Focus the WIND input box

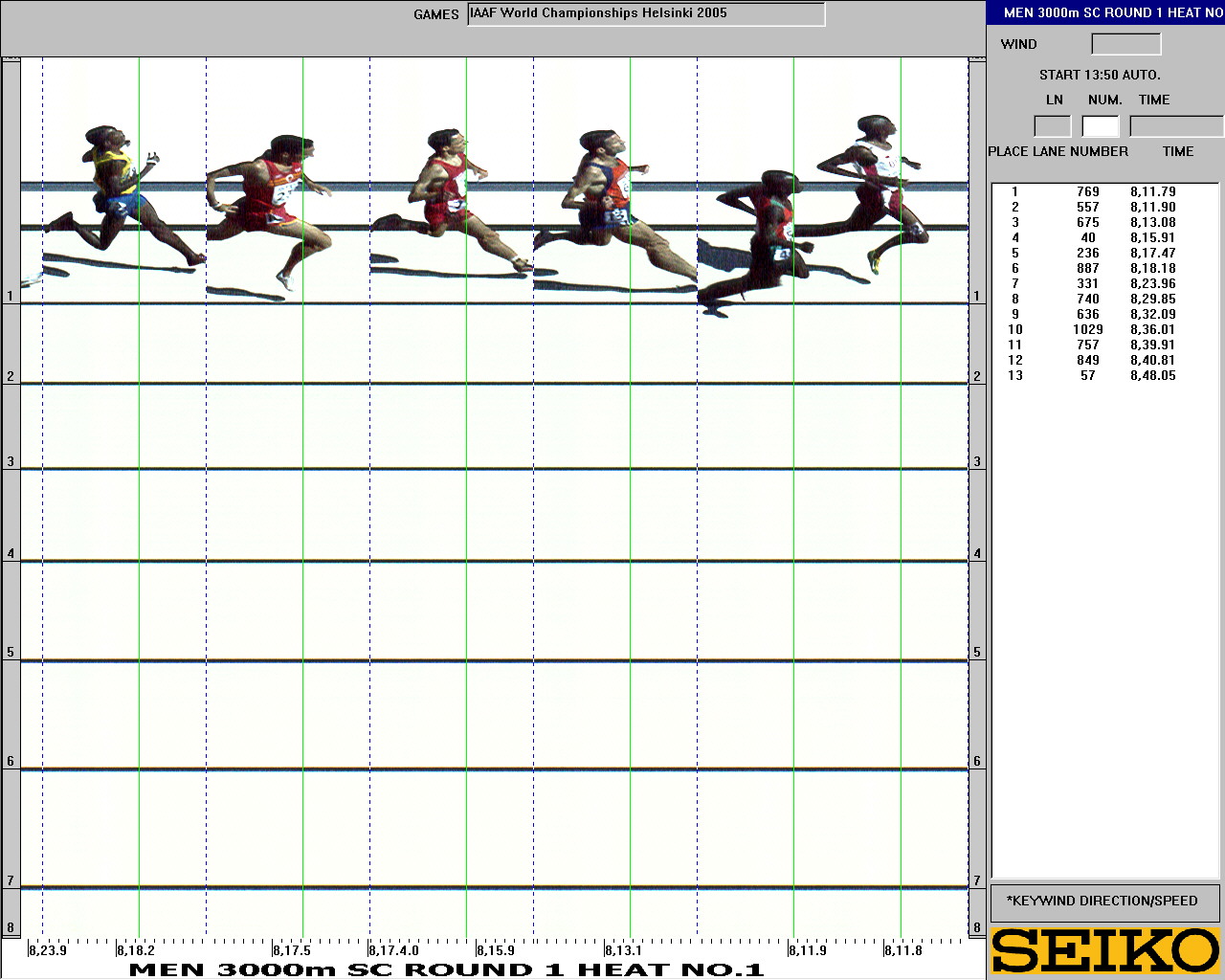pyautogui.click(x=1125, y=44)
